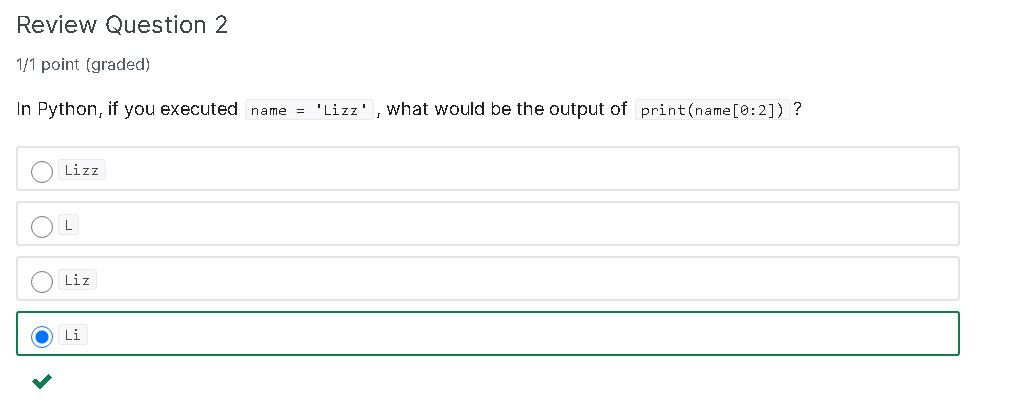Click 'what would be the output of' text
This screenshot has width=1009, height=406.
tap(506, 109)
